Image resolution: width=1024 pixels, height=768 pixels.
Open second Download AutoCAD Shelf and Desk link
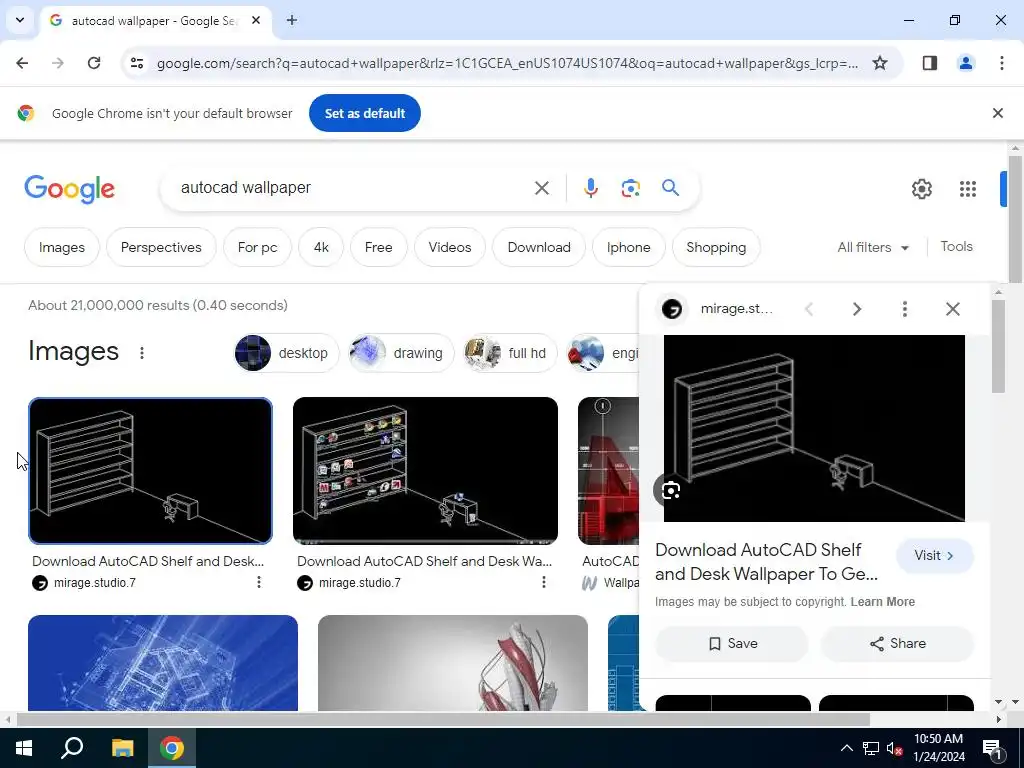click(424, 561)
